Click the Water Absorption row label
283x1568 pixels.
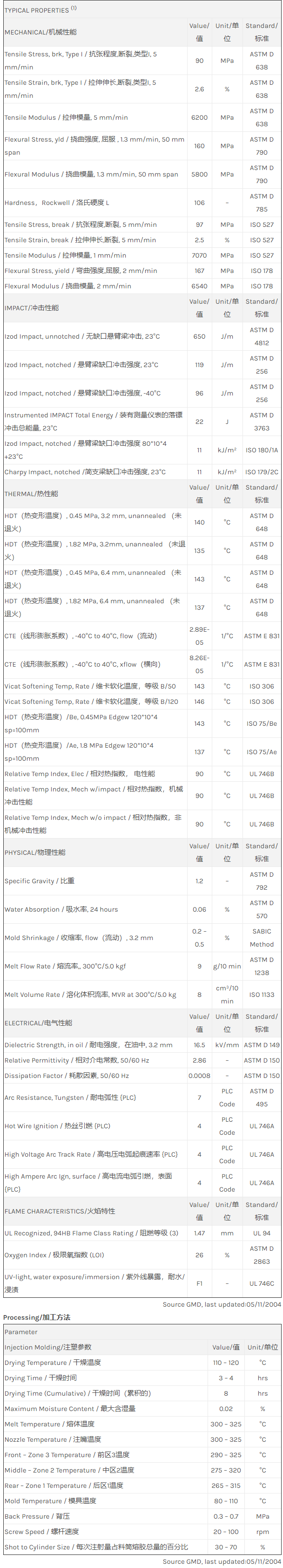pyautogui.click(x=61, y=909)
